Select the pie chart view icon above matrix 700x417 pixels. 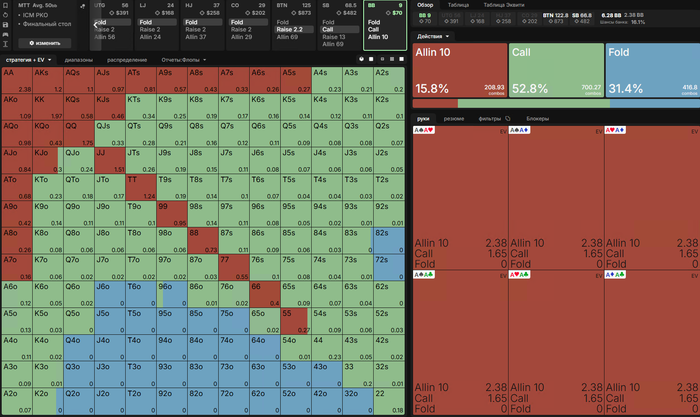(362, 59)
